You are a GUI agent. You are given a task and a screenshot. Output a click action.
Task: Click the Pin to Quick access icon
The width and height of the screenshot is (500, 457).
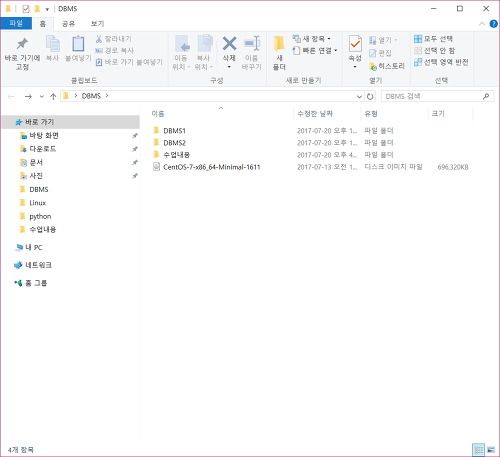22,43
